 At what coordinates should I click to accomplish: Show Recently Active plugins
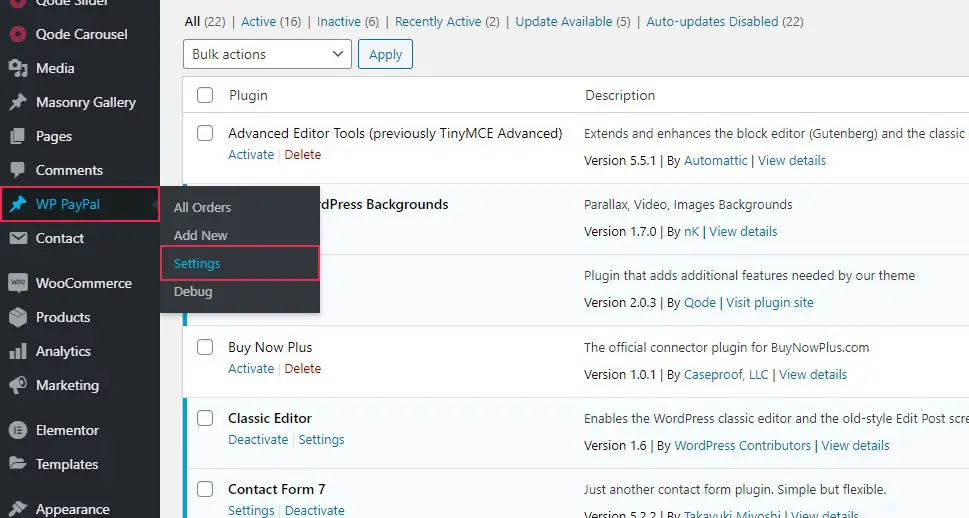(447, 22)
